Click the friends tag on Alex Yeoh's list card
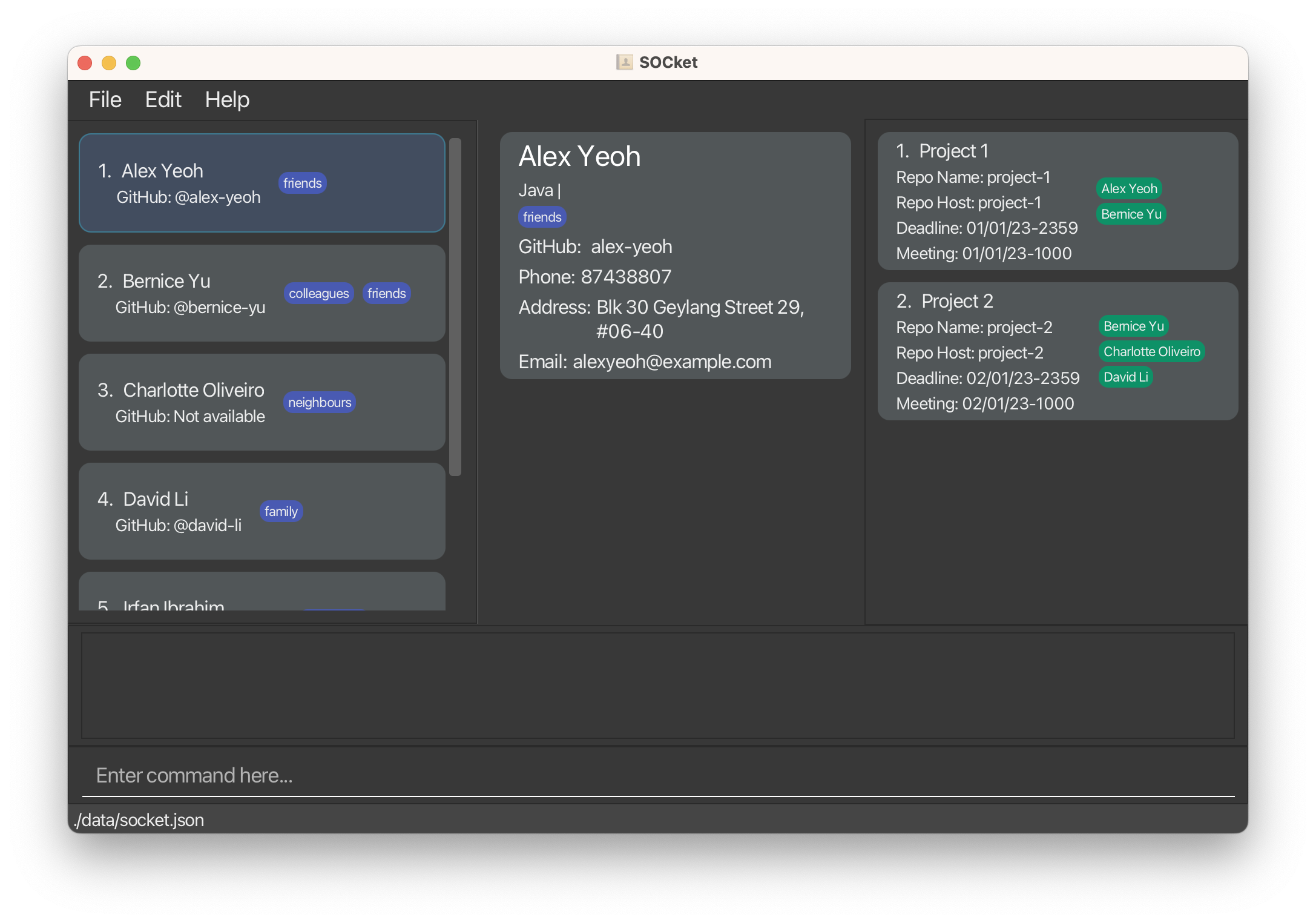Viewport: 1316px width, 923px height. 302,183
